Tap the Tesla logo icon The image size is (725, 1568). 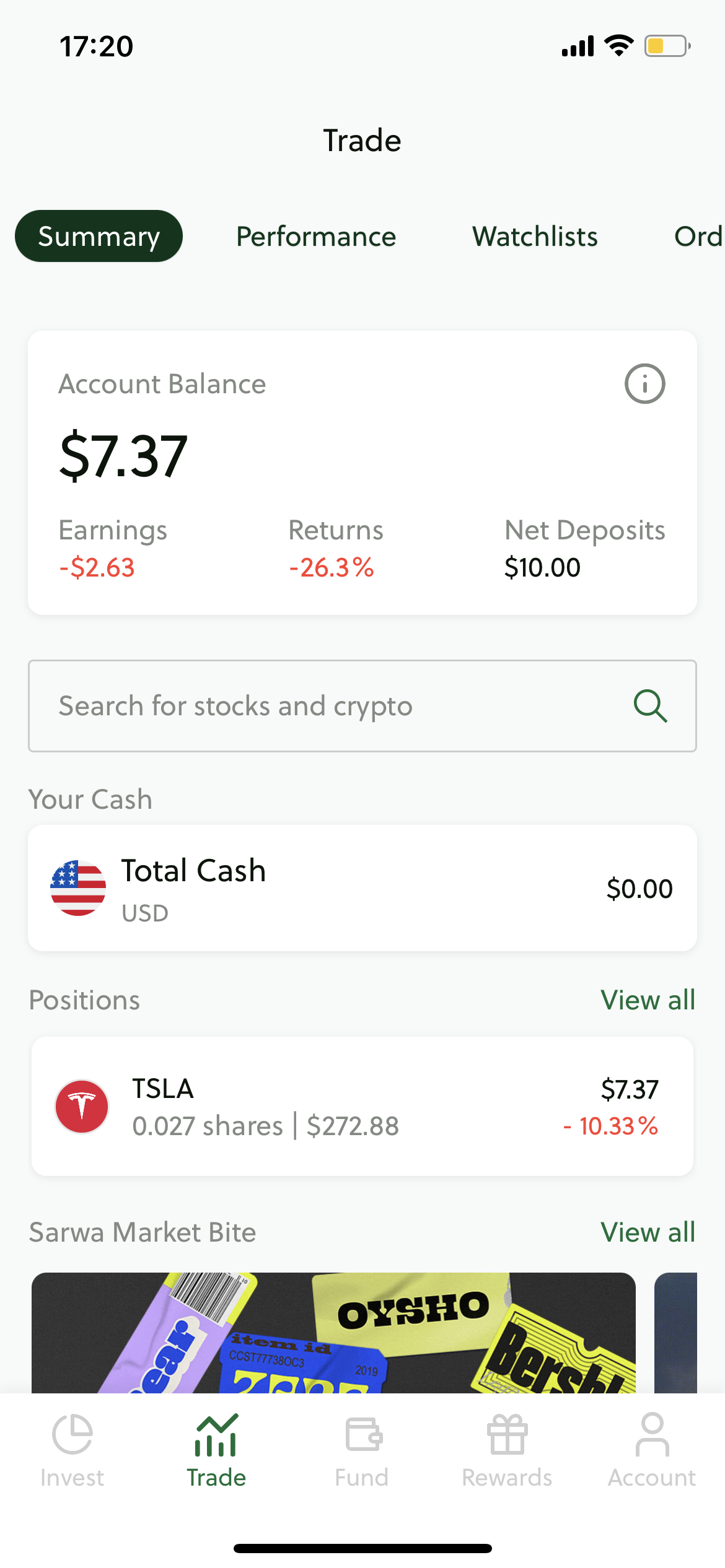(82, 1107)
